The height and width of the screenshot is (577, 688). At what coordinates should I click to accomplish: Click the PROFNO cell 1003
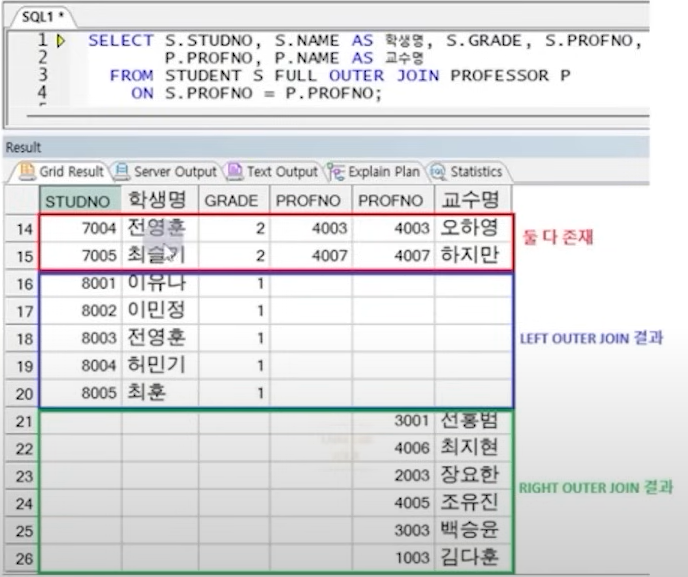394,558
